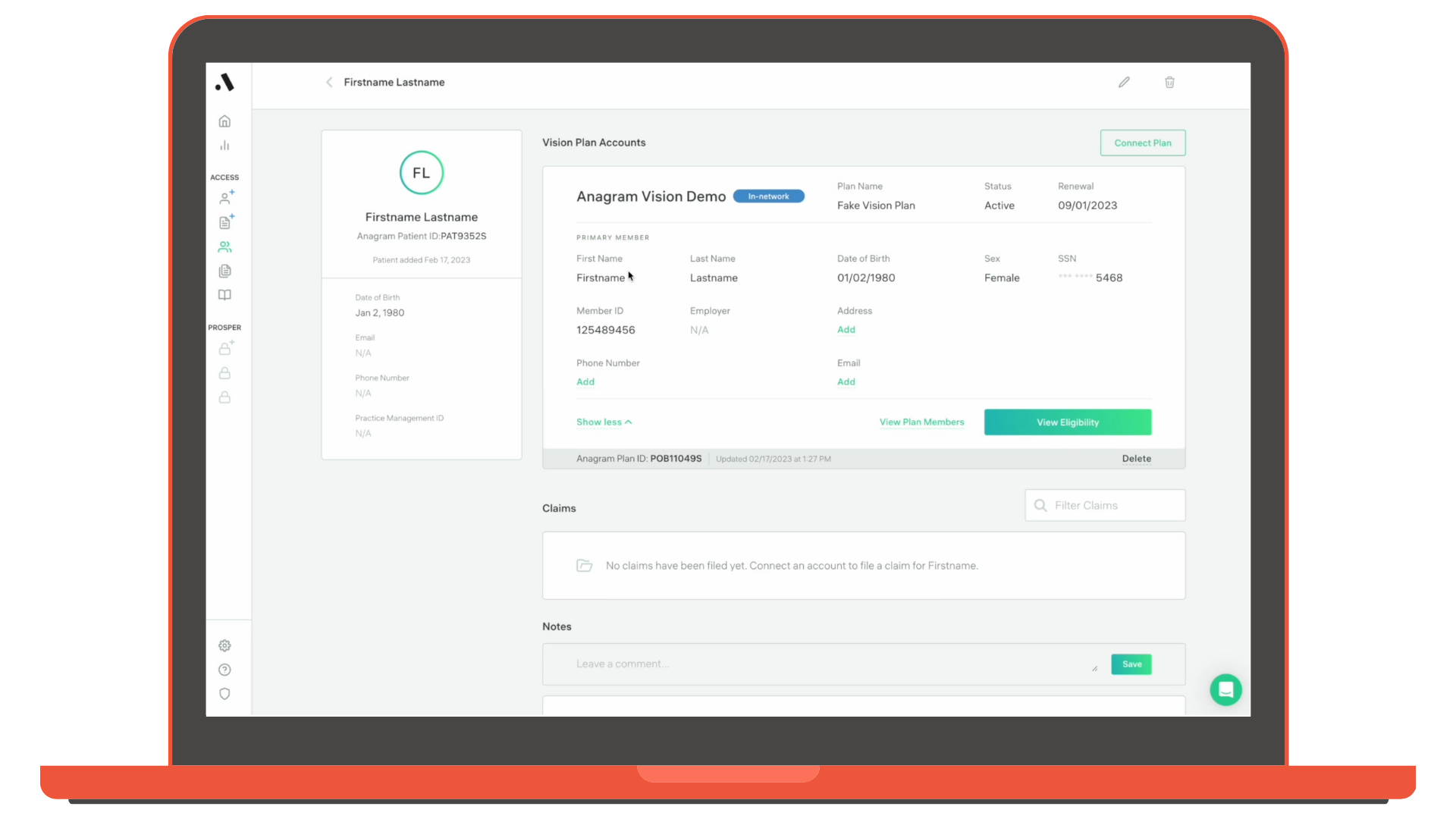Image resolution: width=1456 pixels, height=819 pixels.
Task: Click the View Eligibility button
Action: pos(1067,422)
